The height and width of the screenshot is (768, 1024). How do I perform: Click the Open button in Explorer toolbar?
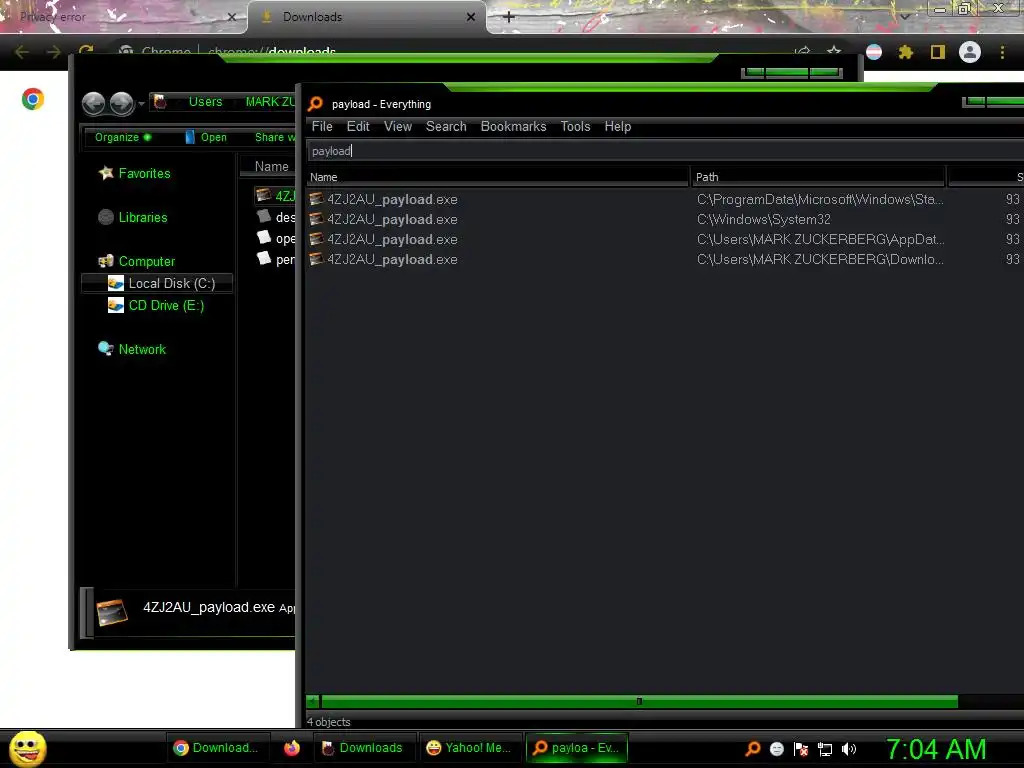[206, 137]
